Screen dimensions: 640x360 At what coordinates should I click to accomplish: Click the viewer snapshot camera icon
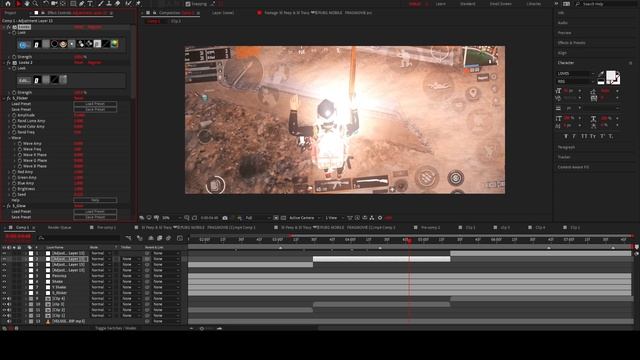(225, 218)
